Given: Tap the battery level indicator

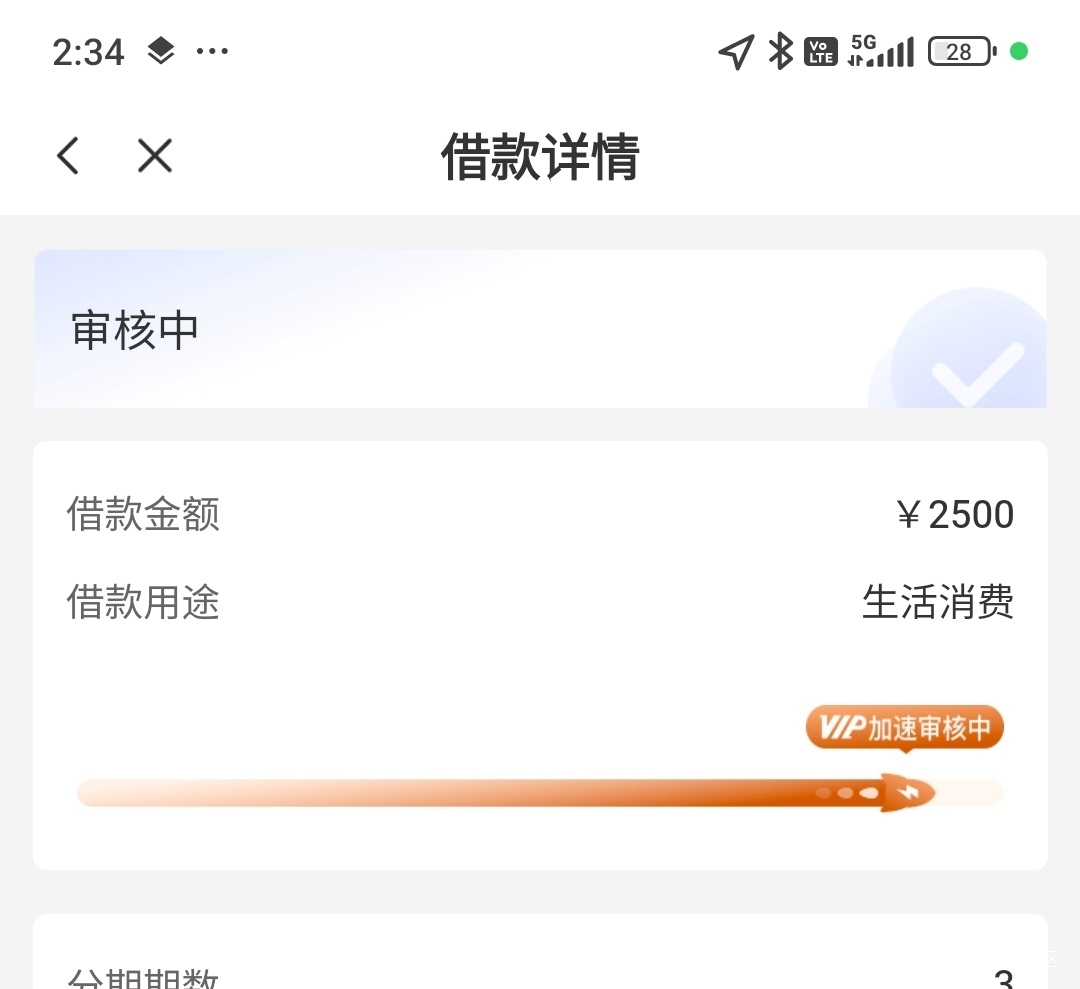Looking at the screenshot, I should coord(961,52).
